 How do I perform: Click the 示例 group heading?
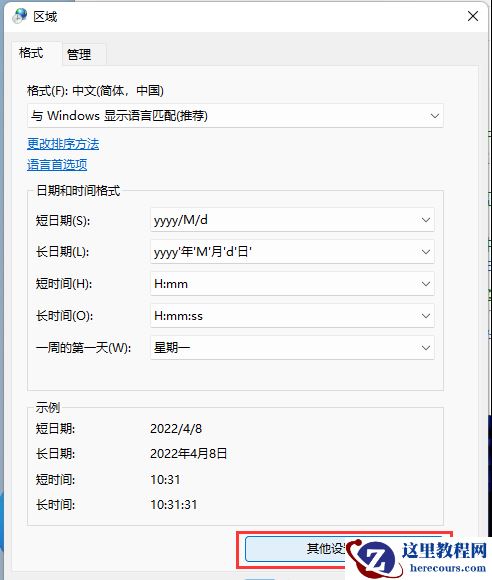click(48, 408)
